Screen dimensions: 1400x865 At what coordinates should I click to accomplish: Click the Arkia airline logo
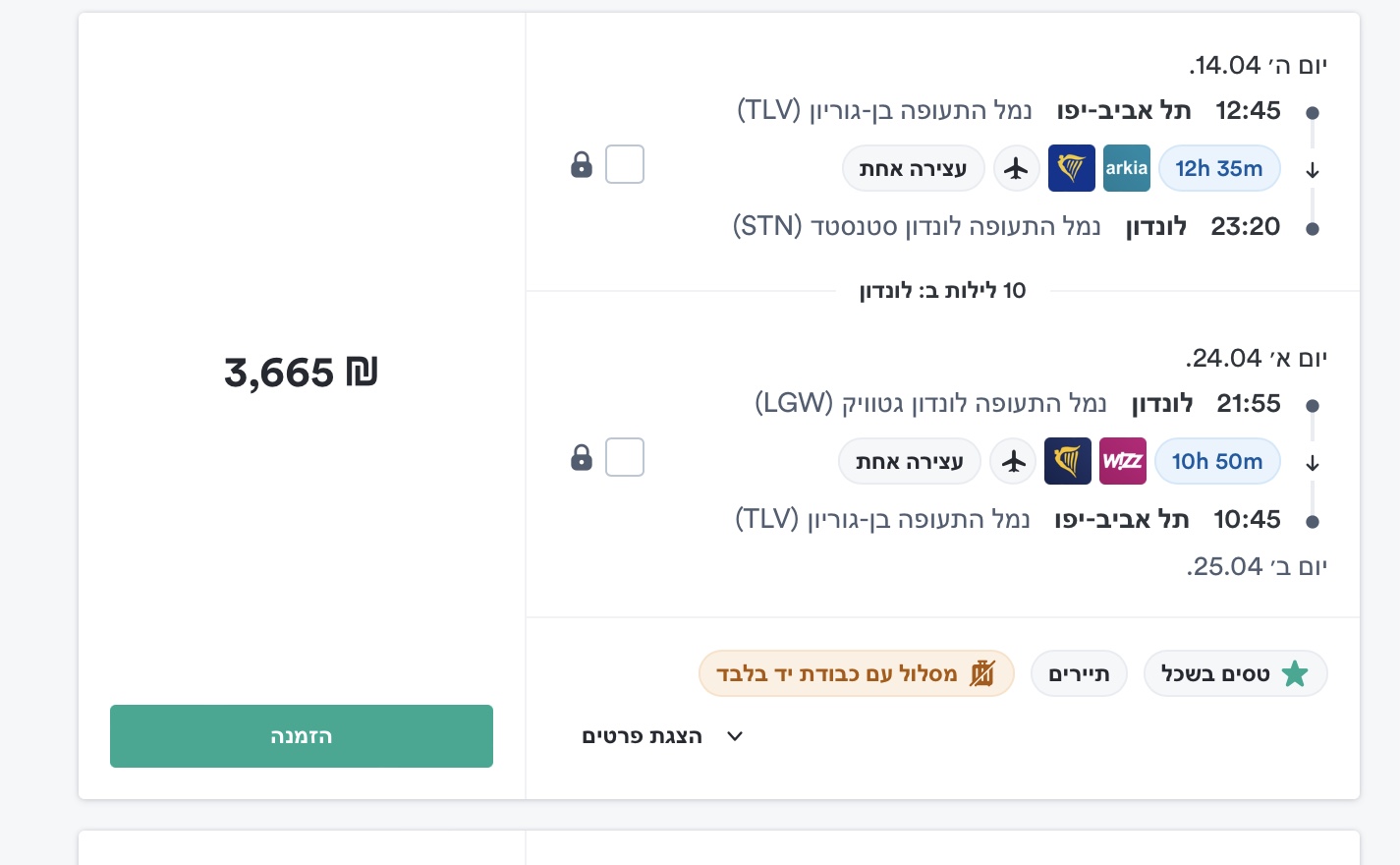pos(1126,168)
